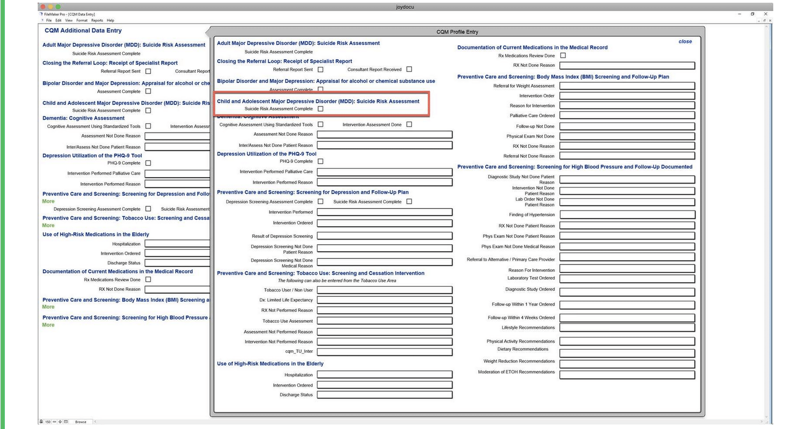Click the zoom in icon in status bar

(59, 422)
